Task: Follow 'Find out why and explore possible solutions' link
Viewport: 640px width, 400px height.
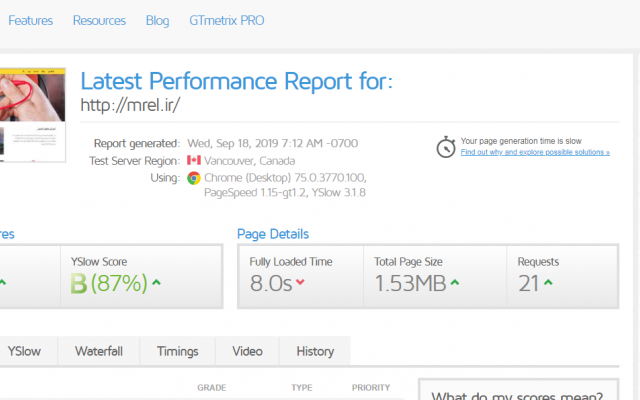Action: [x=535, y=152]
